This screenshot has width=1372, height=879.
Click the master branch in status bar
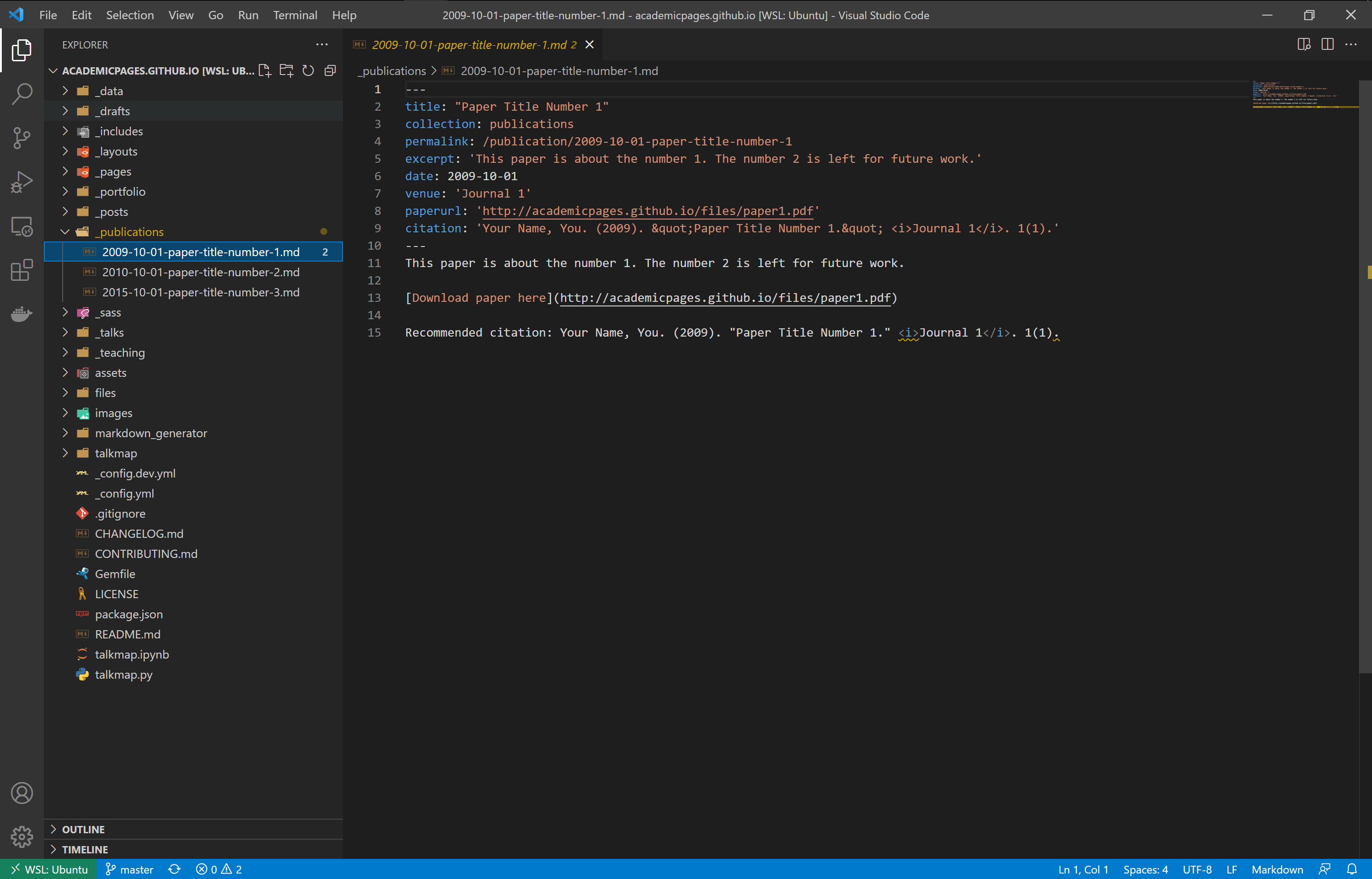130,869
